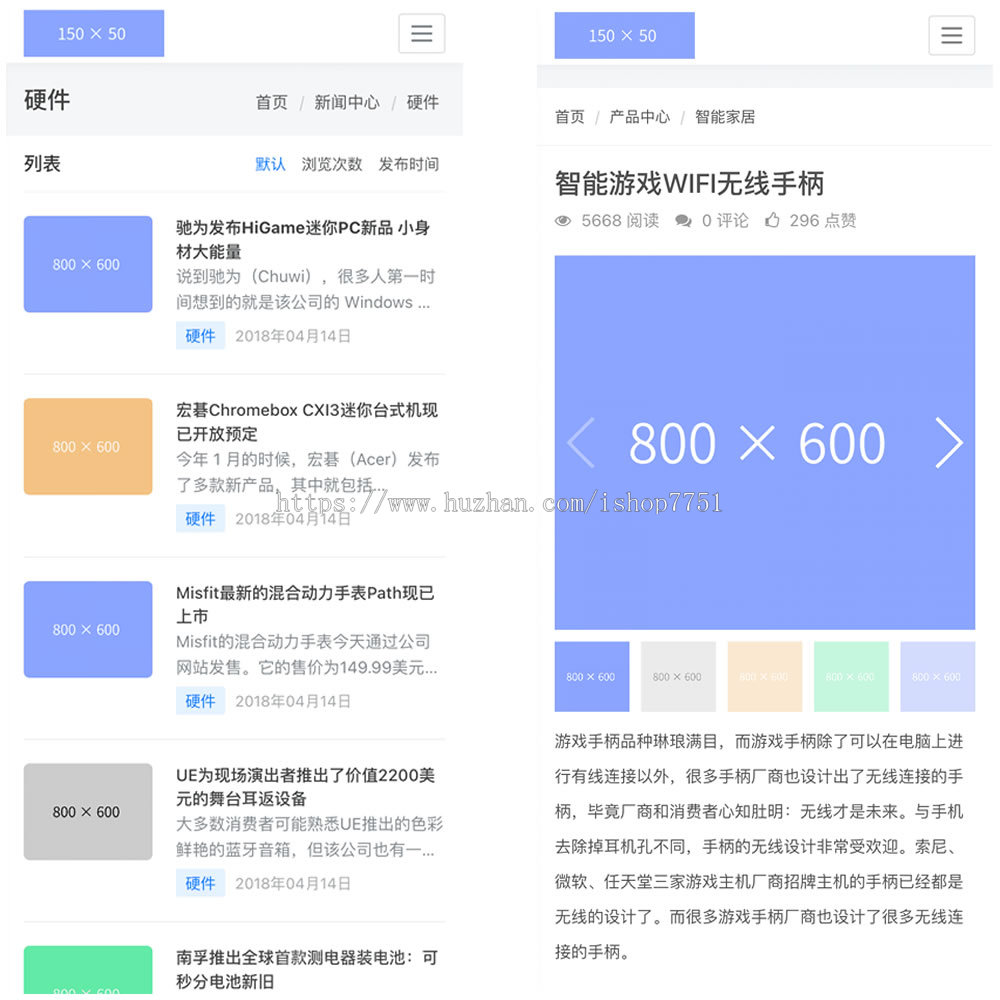This screenshot has width=1000, height=1000.
Task: Click green thumbnail of the 南孚 article
Action: (x=88, y=970)
